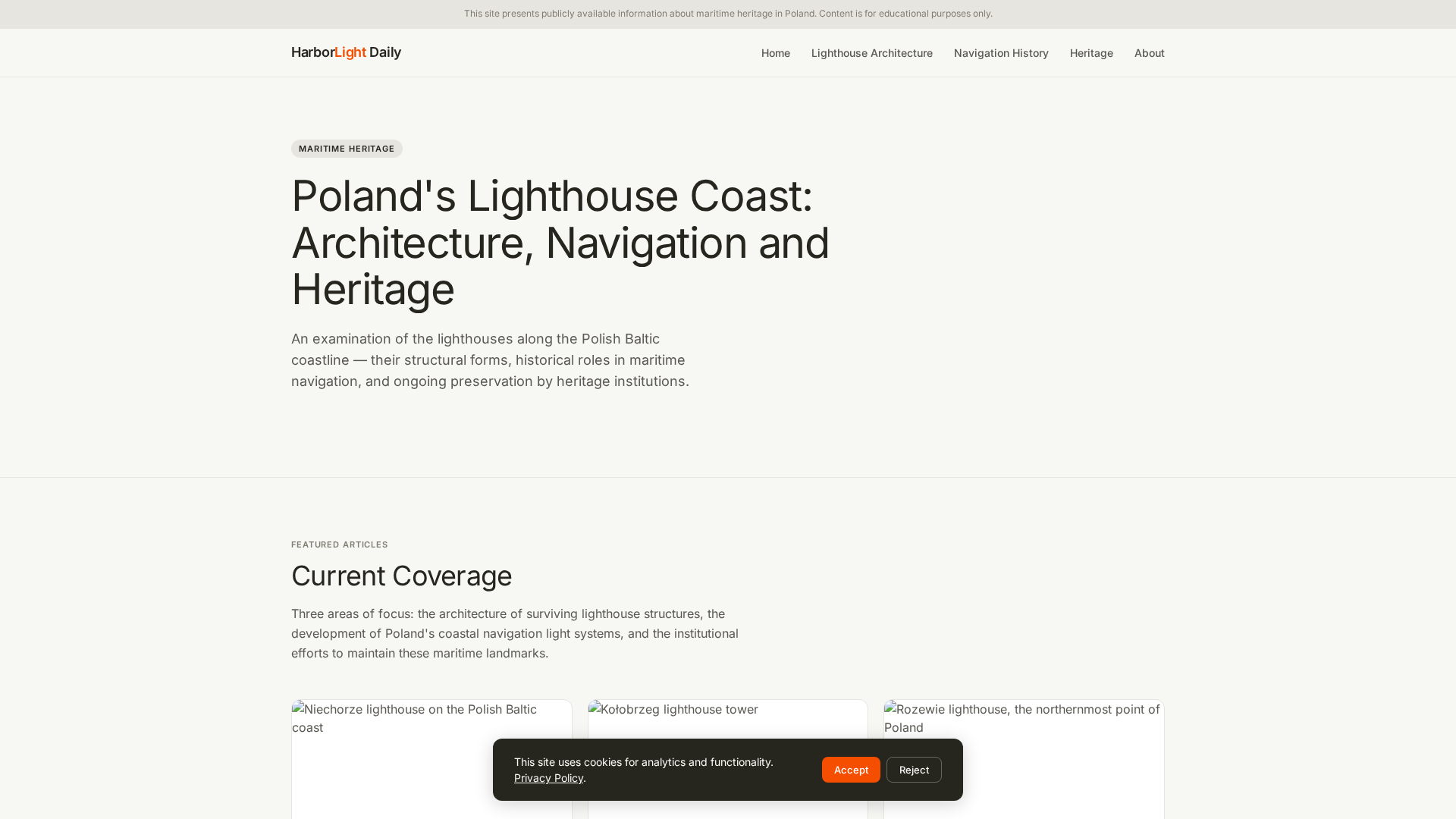The width and height of the screenshot is (1456, 819).
Task: Click the 'An examination of the lighthouses' paragraph
Action: [x=490, y=360]
